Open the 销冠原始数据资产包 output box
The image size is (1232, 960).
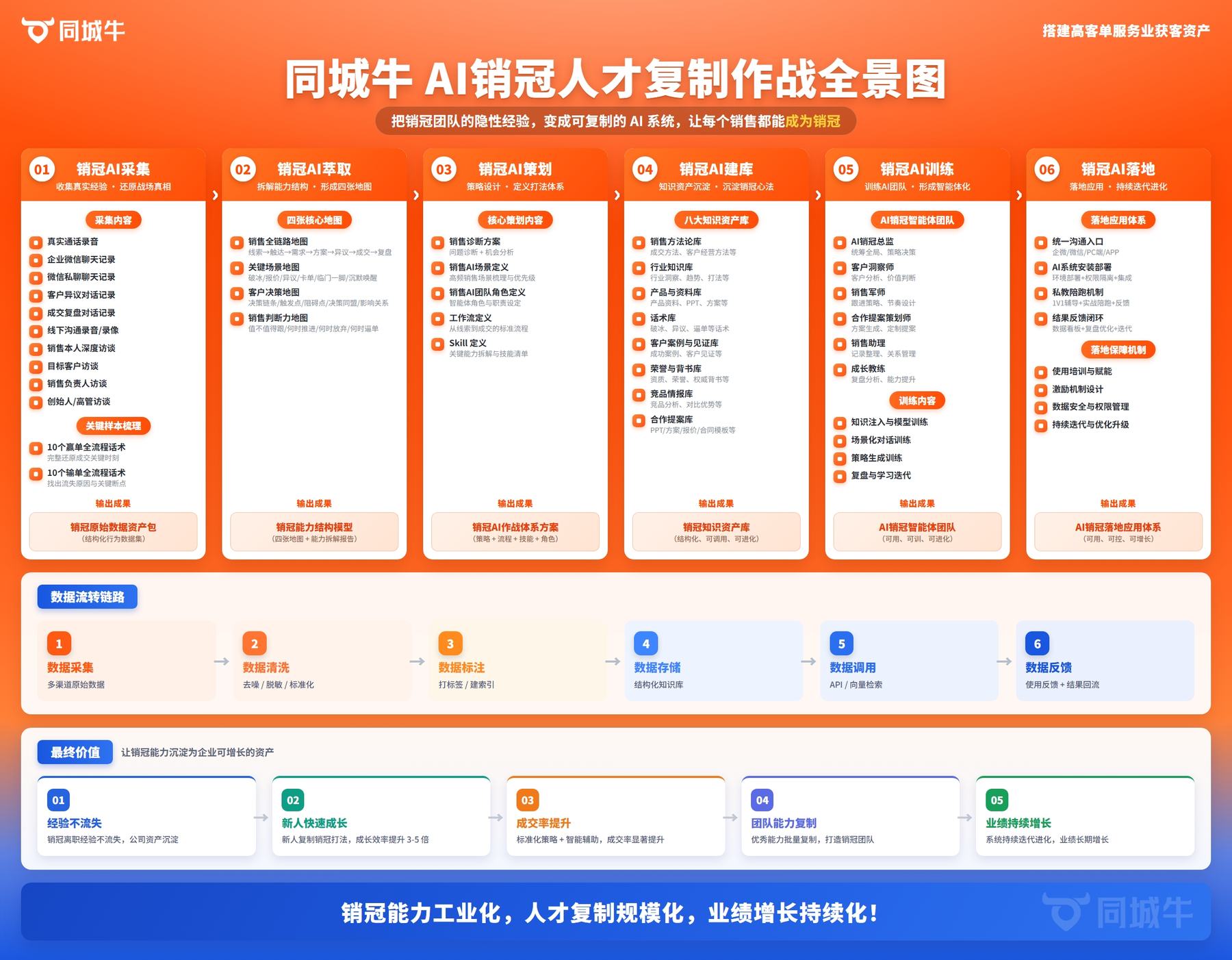114,532
